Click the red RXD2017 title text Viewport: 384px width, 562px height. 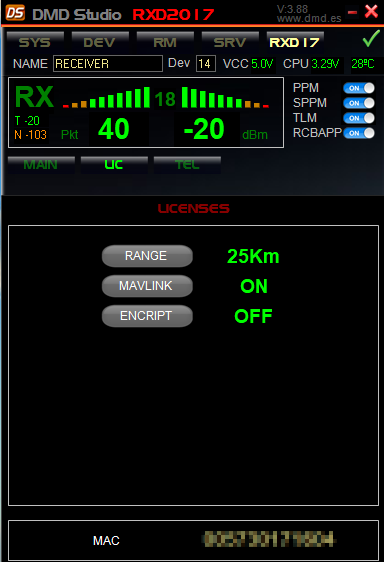(174, 15)
